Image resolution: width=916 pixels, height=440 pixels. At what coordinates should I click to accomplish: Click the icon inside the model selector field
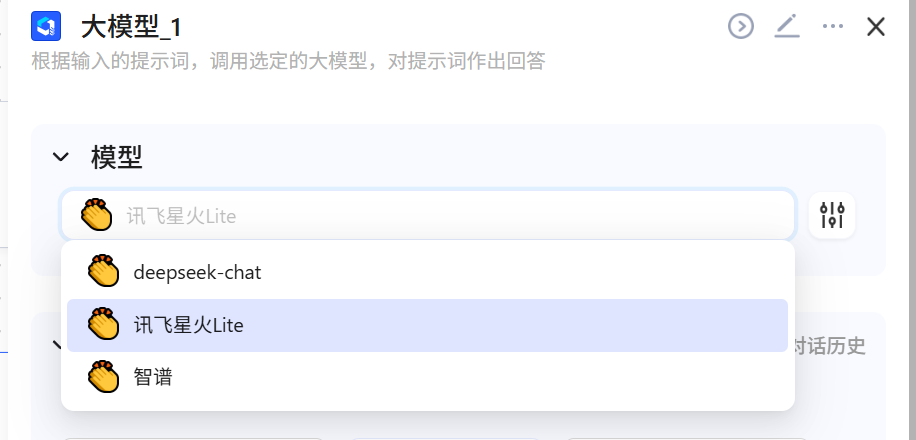[97, 215]
